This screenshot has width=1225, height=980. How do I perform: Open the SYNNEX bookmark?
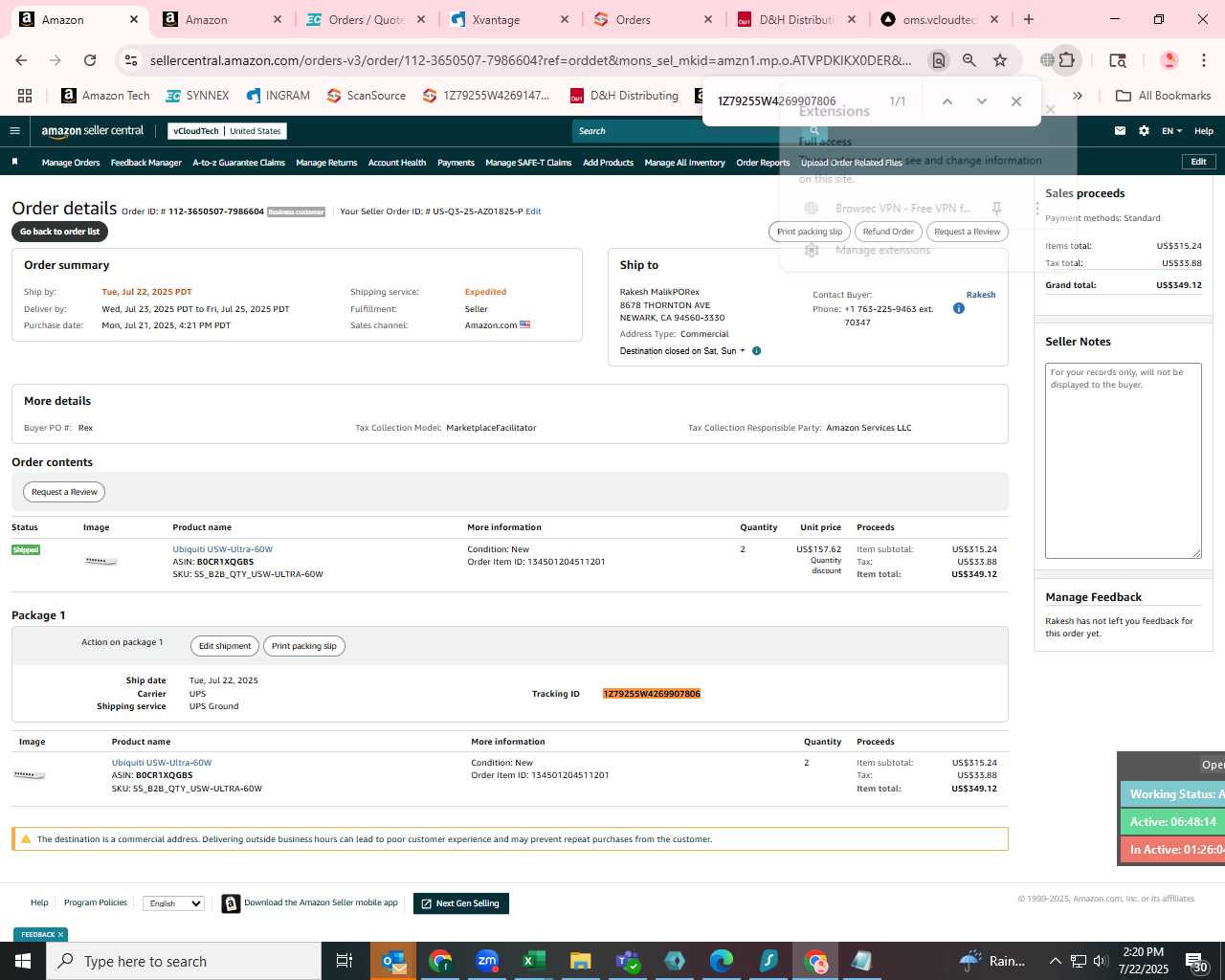coord(197,96)
